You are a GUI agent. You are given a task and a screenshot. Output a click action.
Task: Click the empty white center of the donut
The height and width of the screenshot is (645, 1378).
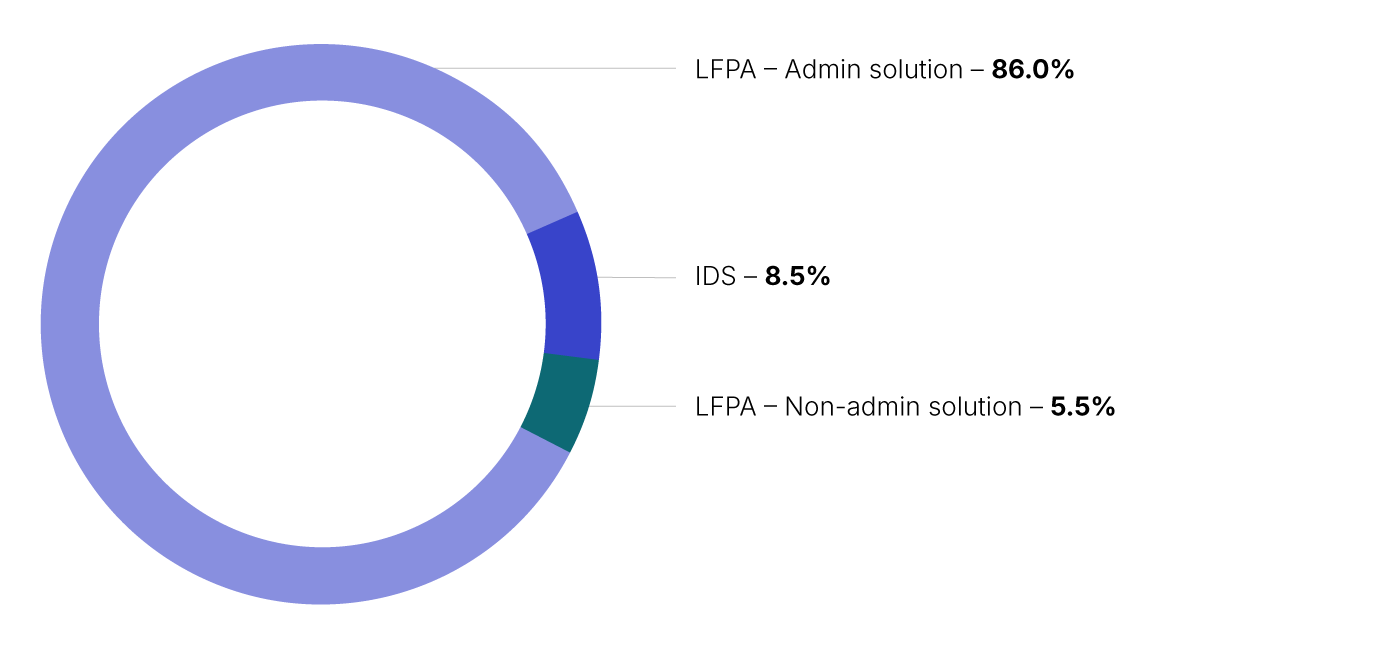(x=320, y=323)
